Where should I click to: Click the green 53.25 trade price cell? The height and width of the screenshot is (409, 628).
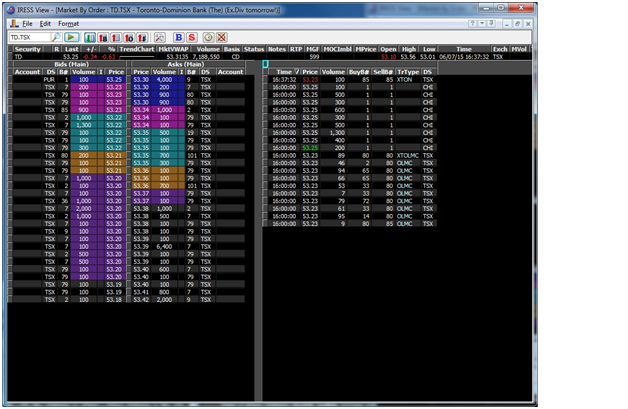[x=310, y=148]
